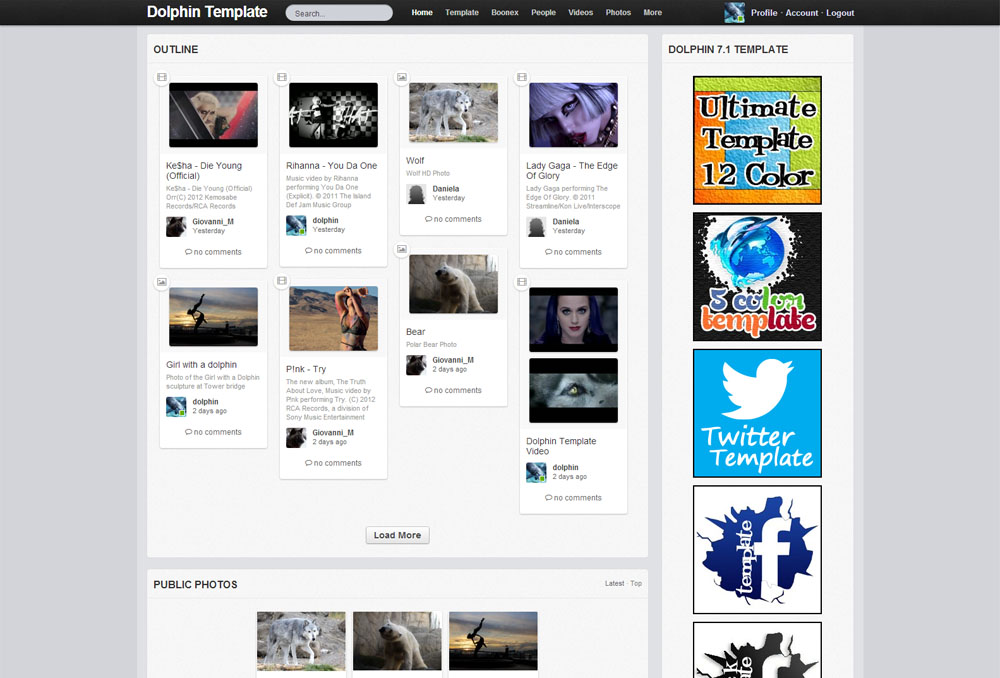Click the photo type icon on Wolf card

click(402, 77)
